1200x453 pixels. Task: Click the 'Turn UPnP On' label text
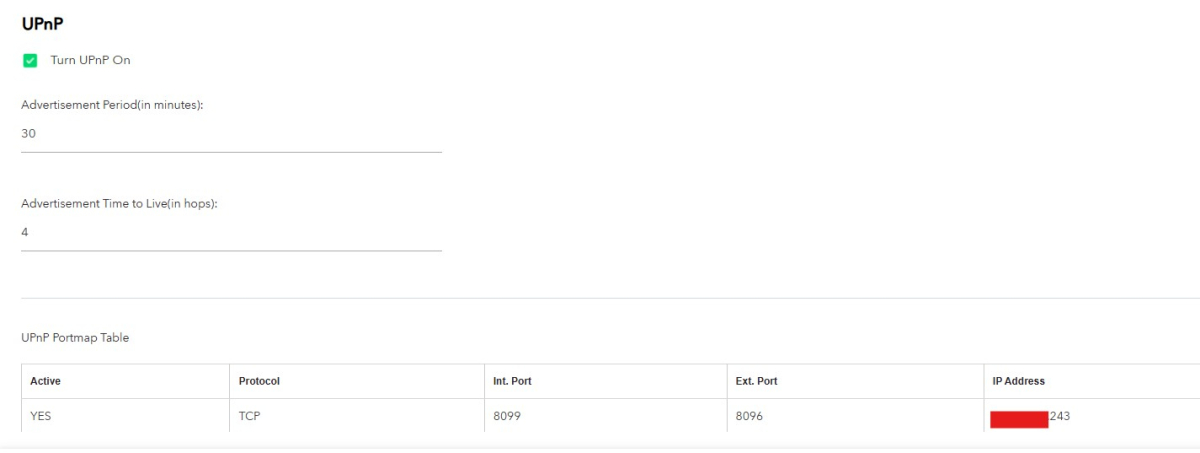click(x=90, y=60)
